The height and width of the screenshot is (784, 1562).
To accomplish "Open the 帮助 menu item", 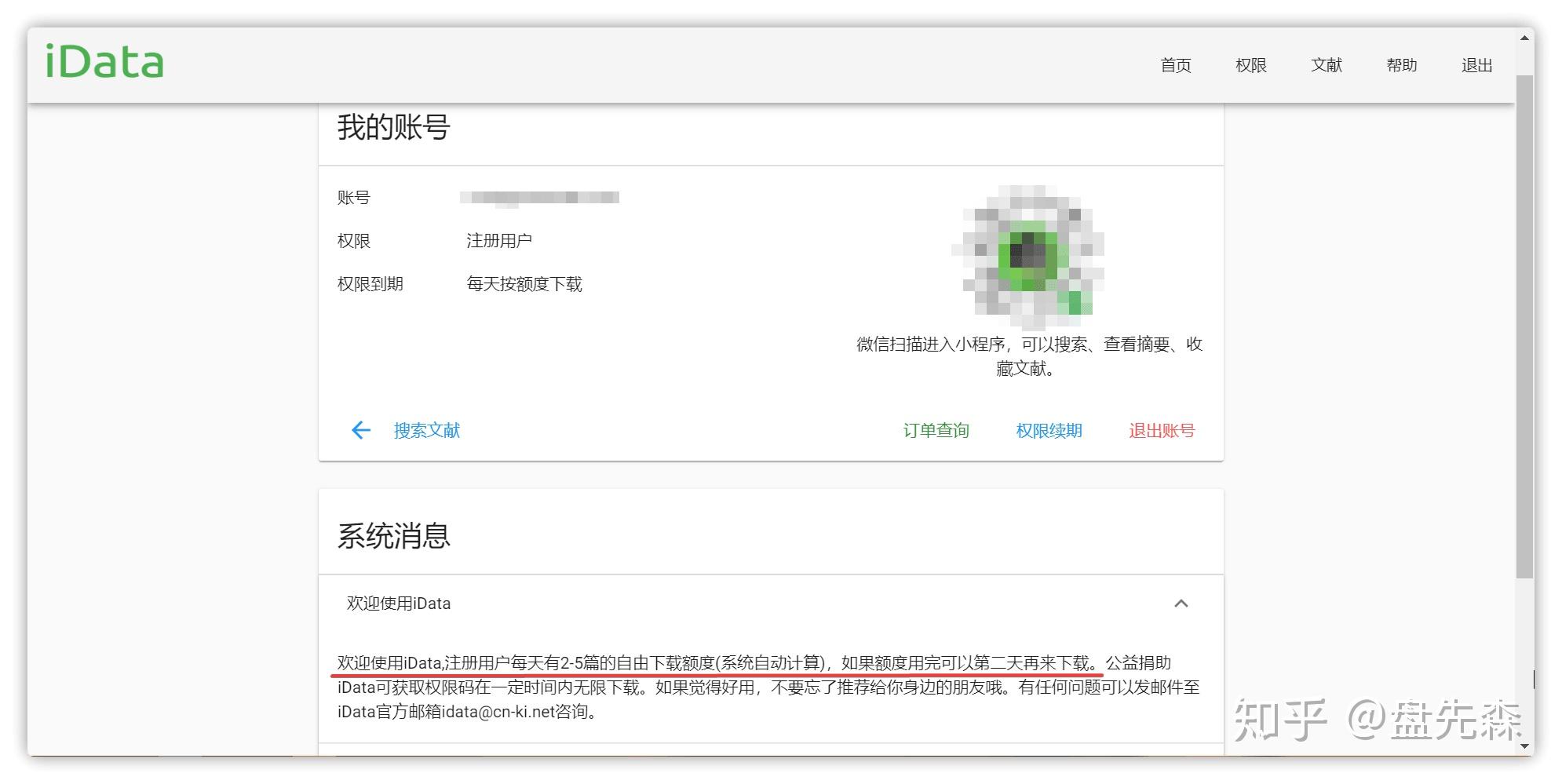I will [1401, 65].
